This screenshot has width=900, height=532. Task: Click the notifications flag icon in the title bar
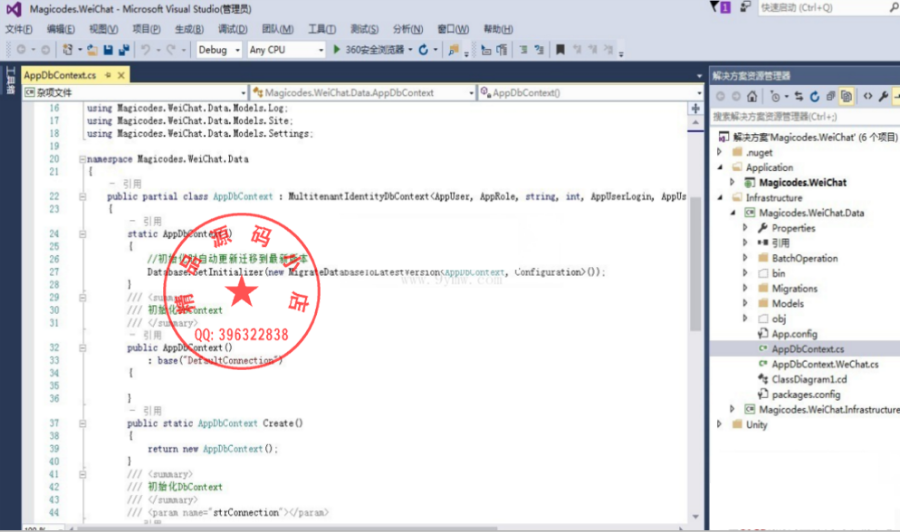click(x=720, y=7)
